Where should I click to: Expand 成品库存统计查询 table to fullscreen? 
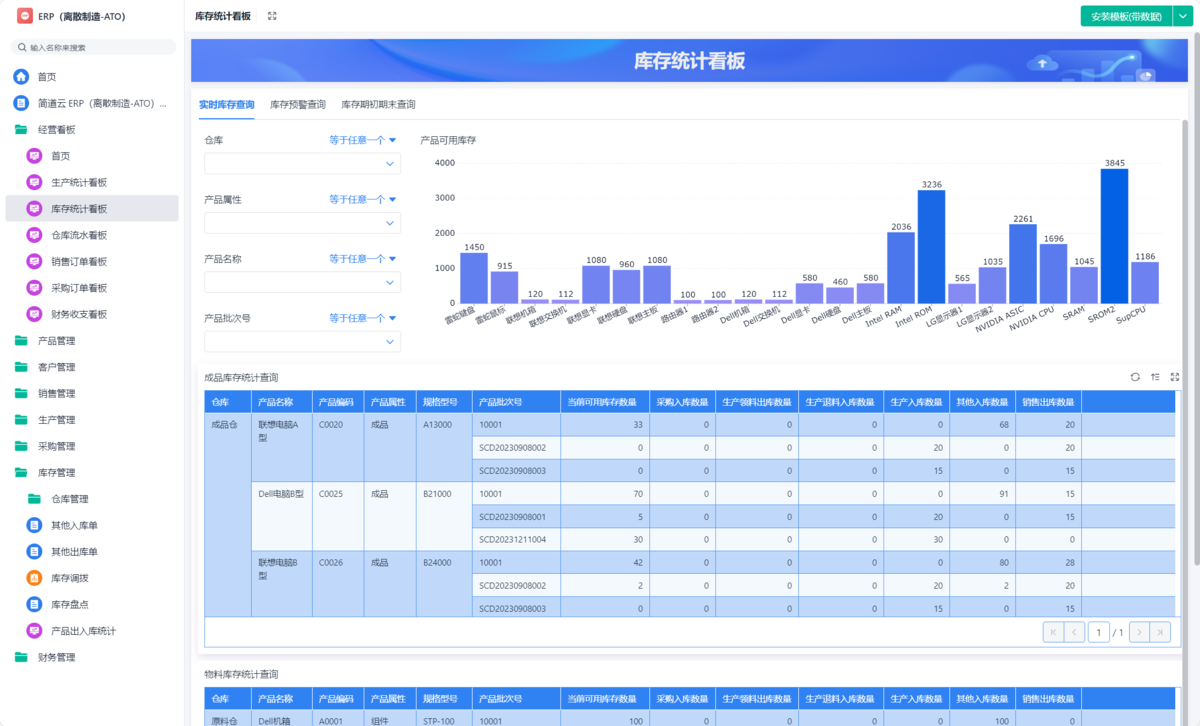click(x=1175, y=377)
